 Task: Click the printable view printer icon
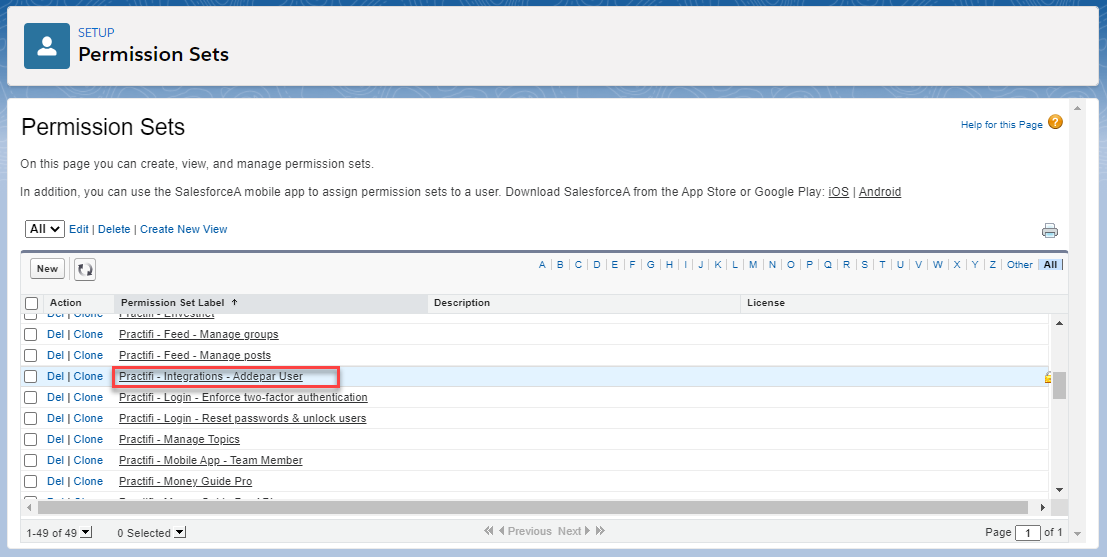(1050, 230)
